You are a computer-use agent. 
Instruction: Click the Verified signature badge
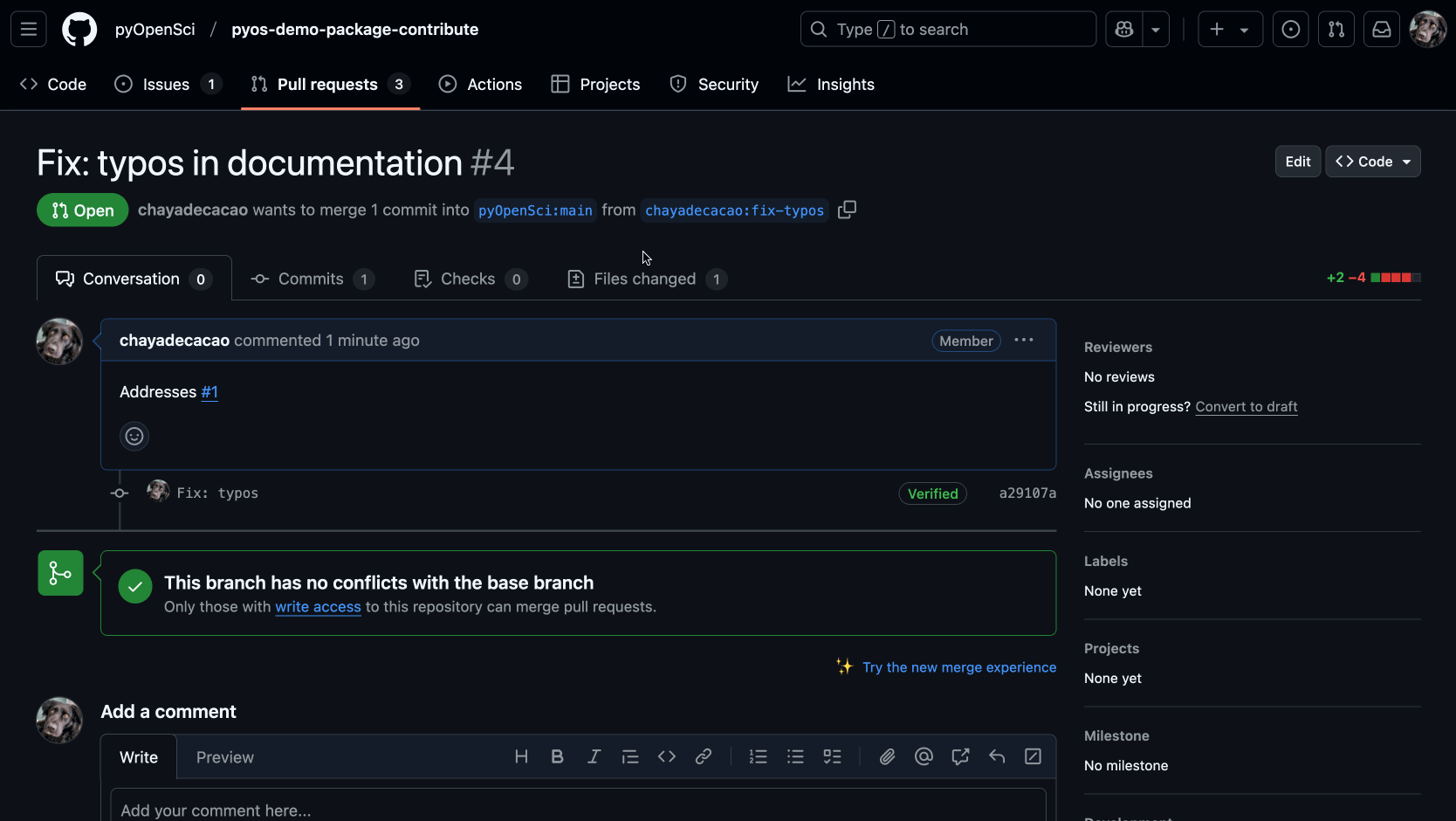[932, 493]
